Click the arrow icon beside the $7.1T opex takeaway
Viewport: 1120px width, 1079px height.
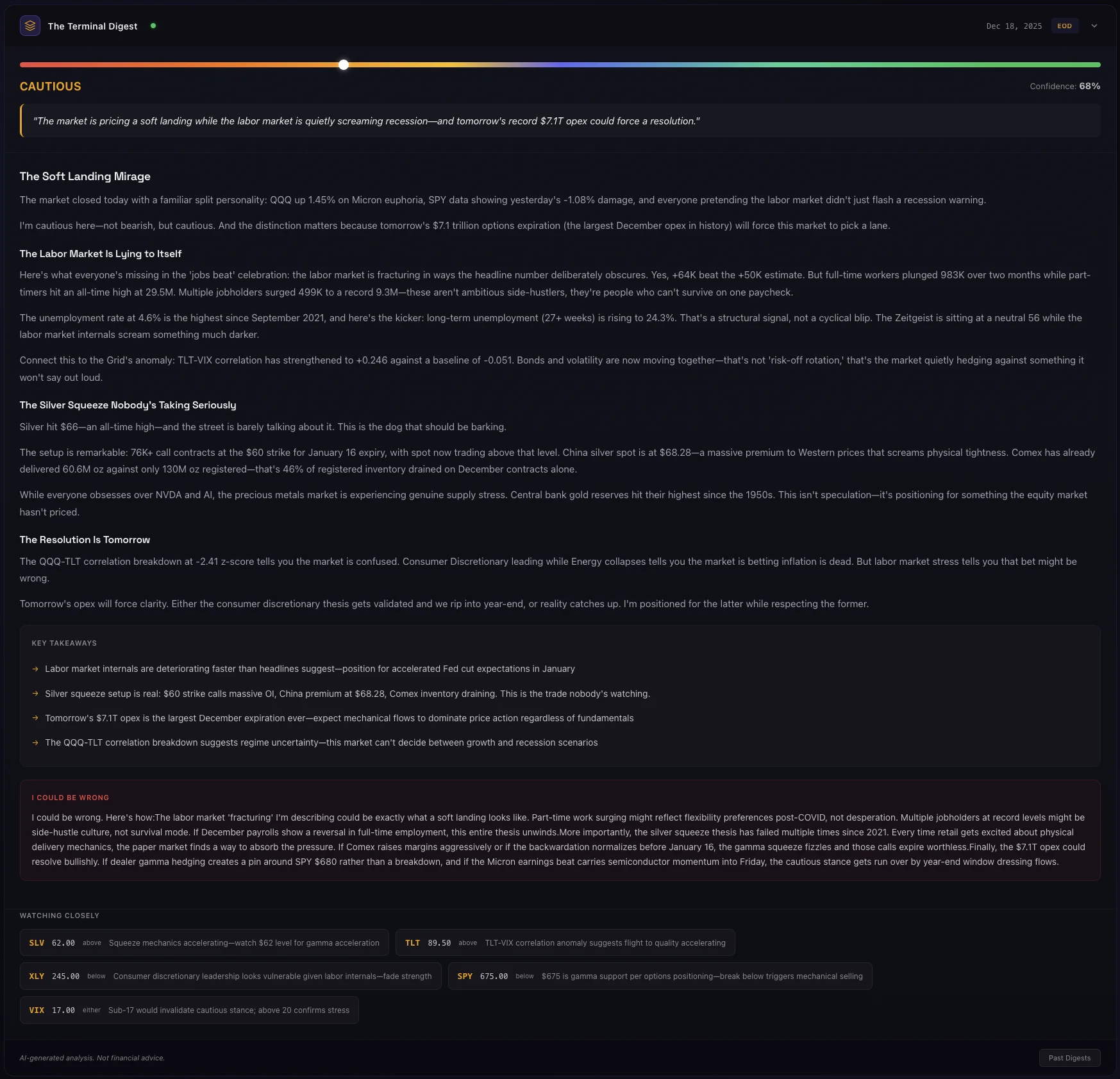click(35, 718)
